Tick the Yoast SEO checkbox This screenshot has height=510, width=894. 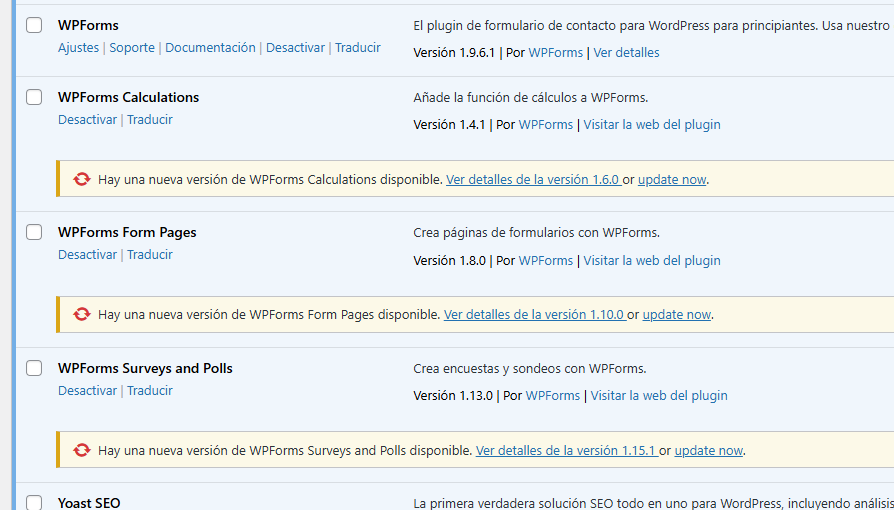coord(34,503)
